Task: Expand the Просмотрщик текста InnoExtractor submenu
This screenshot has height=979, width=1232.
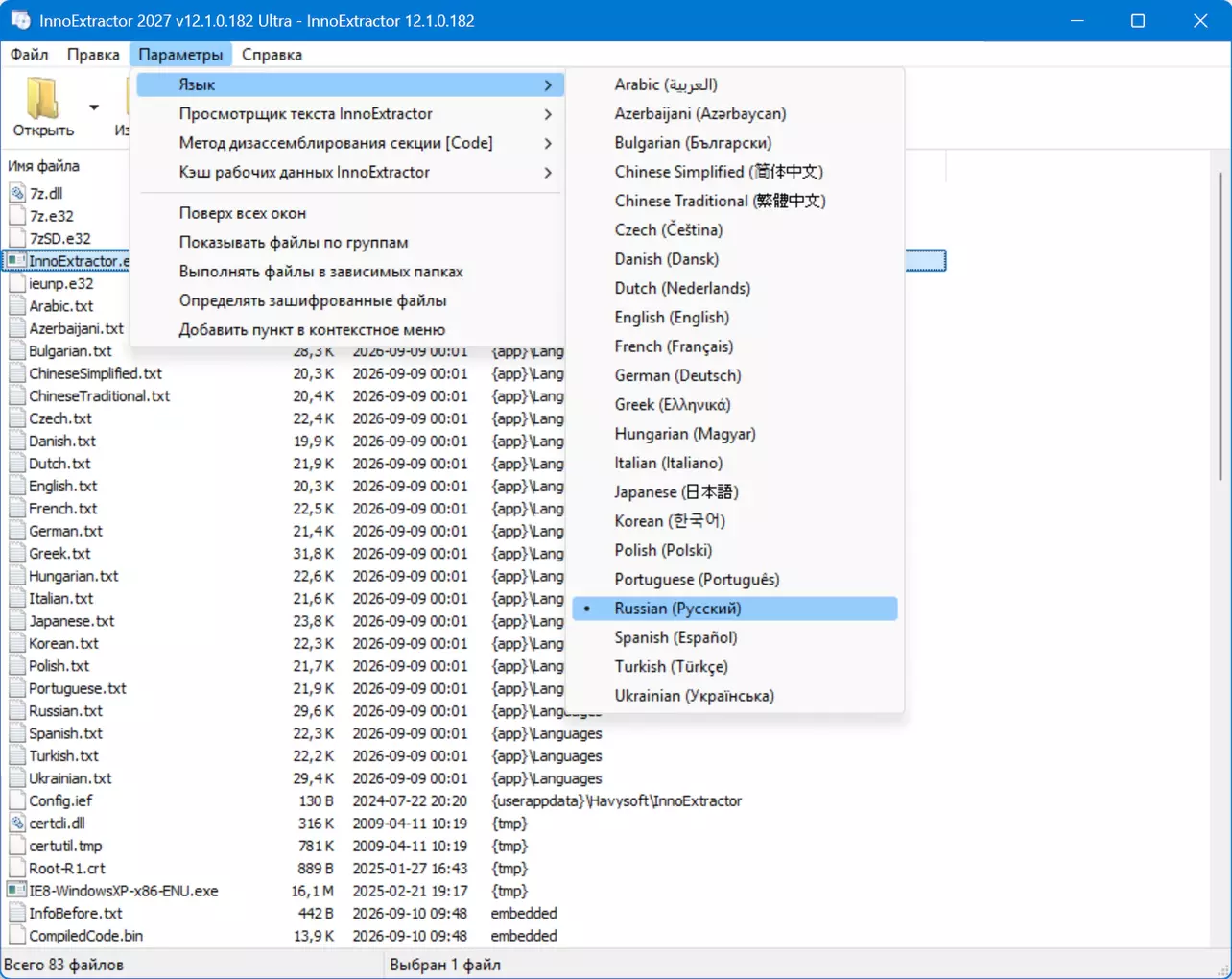Action: click(x=348, y=114)
